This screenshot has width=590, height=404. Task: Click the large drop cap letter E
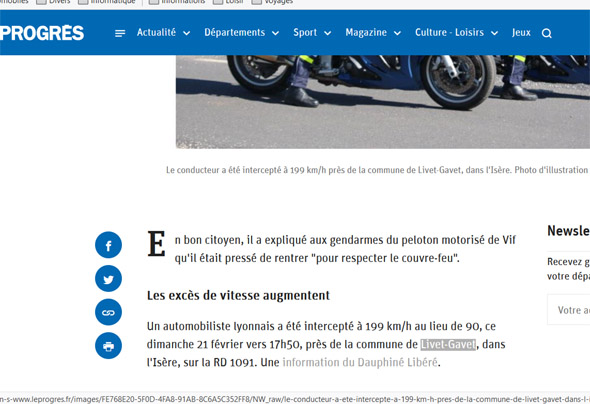[x=156, y=244]
